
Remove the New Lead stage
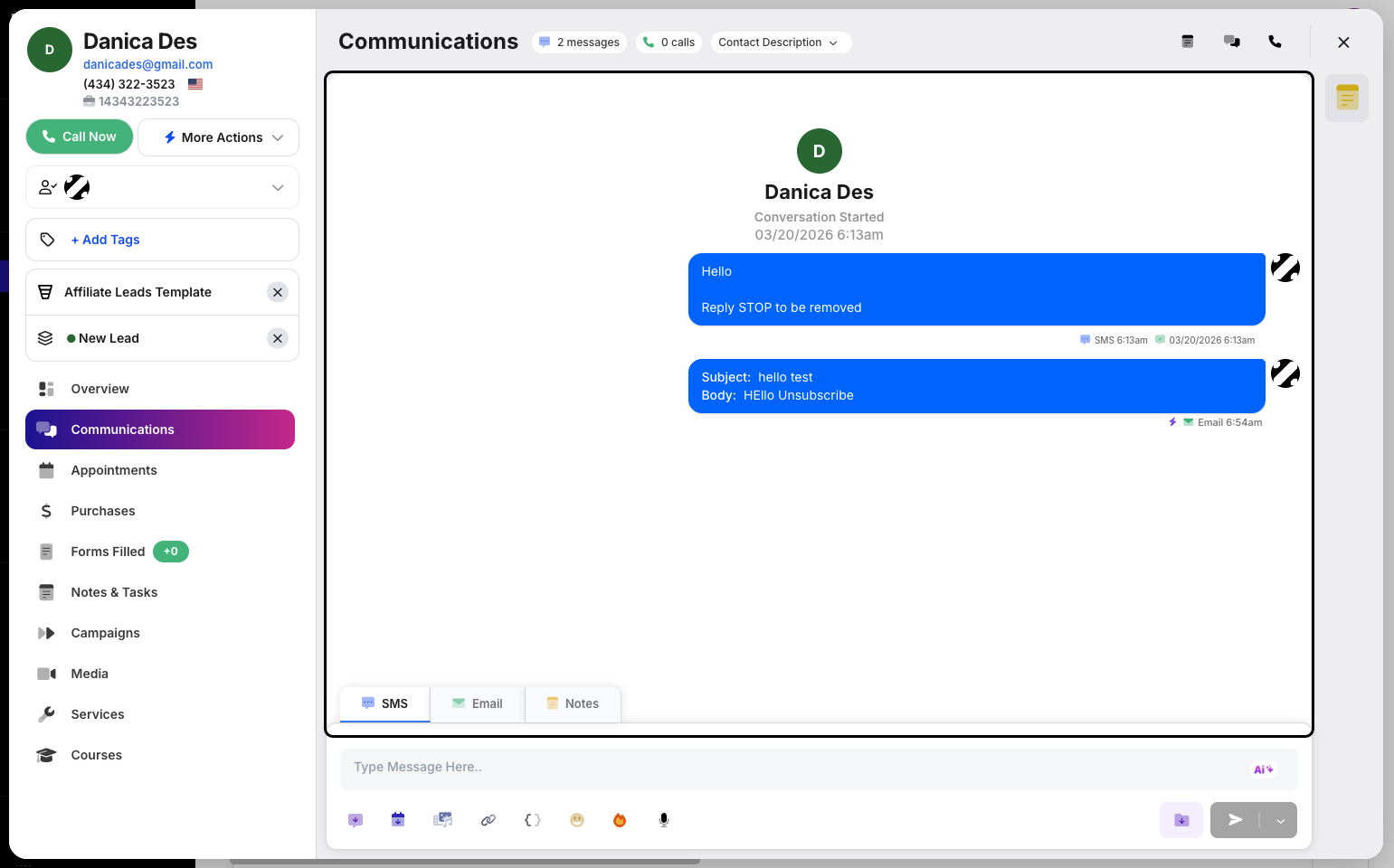coord(278,338)
